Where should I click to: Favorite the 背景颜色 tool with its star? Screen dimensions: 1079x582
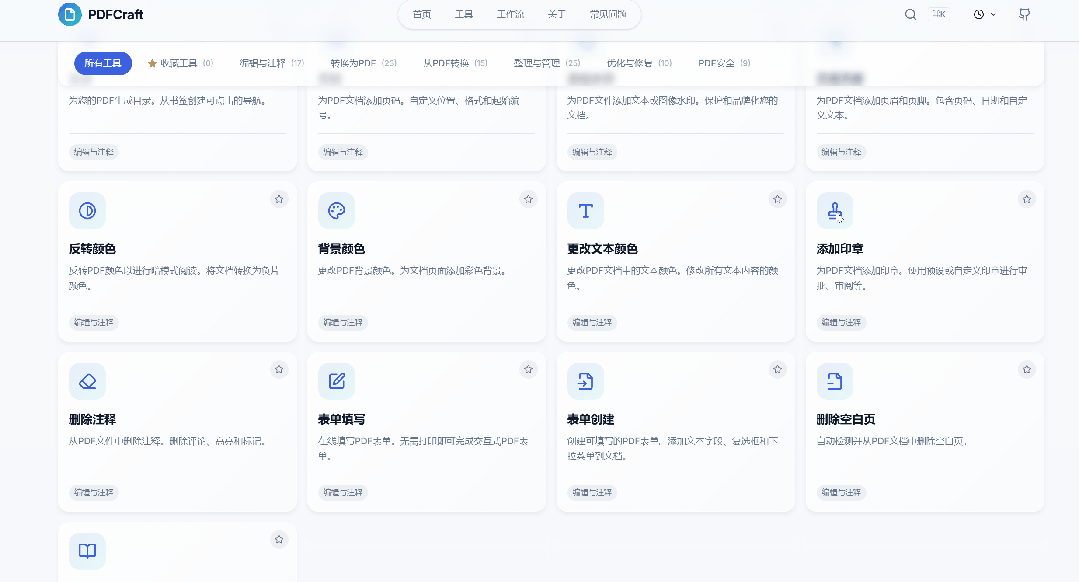point(528,200)
